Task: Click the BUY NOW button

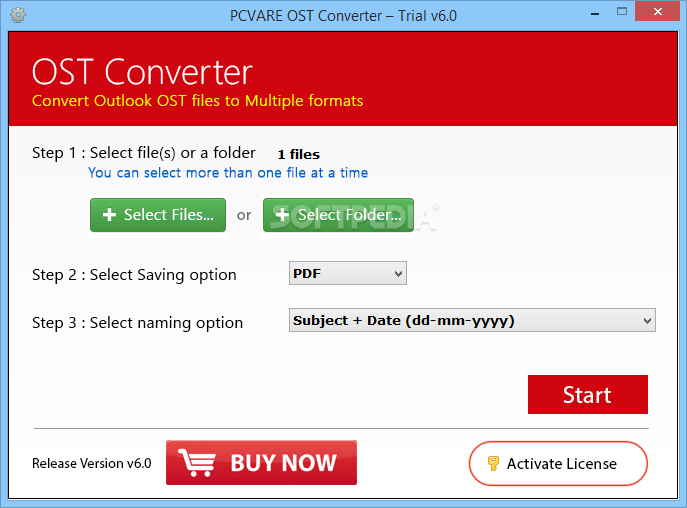Action: (261, 463)
